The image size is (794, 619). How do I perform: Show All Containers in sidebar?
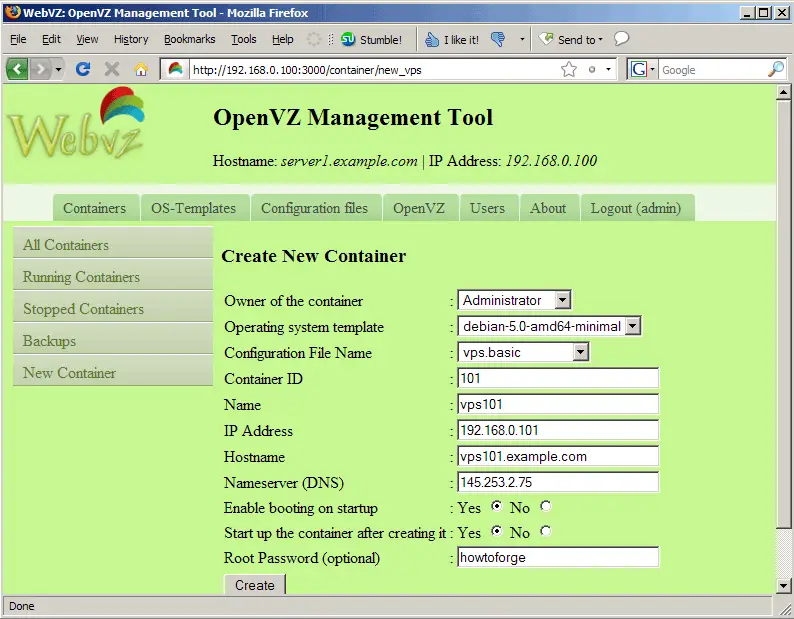pos(113,244)
